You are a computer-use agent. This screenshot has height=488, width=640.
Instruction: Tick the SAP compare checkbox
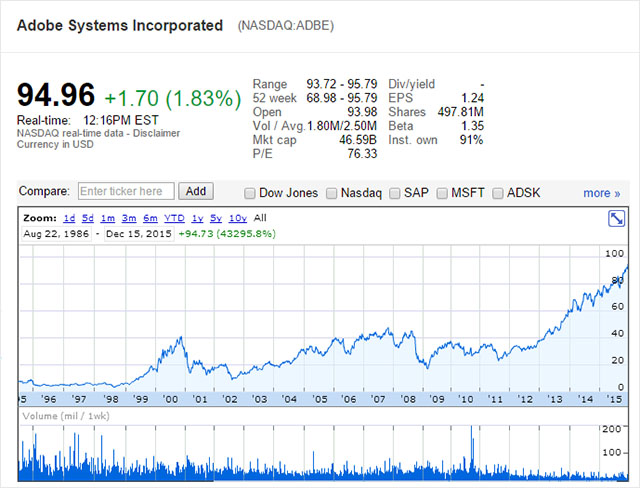click(394, 193)
